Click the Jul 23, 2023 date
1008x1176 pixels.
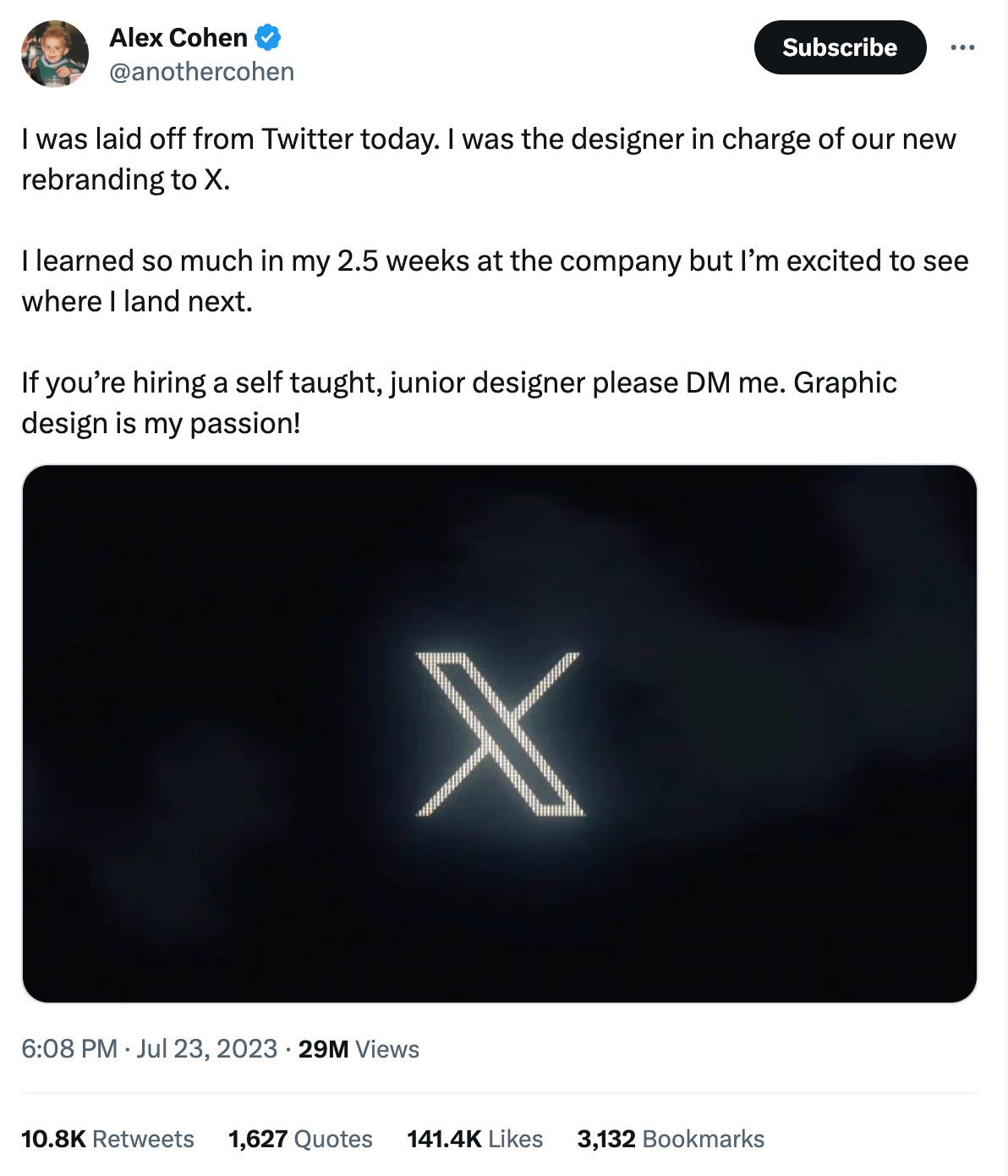[207, 1049]
